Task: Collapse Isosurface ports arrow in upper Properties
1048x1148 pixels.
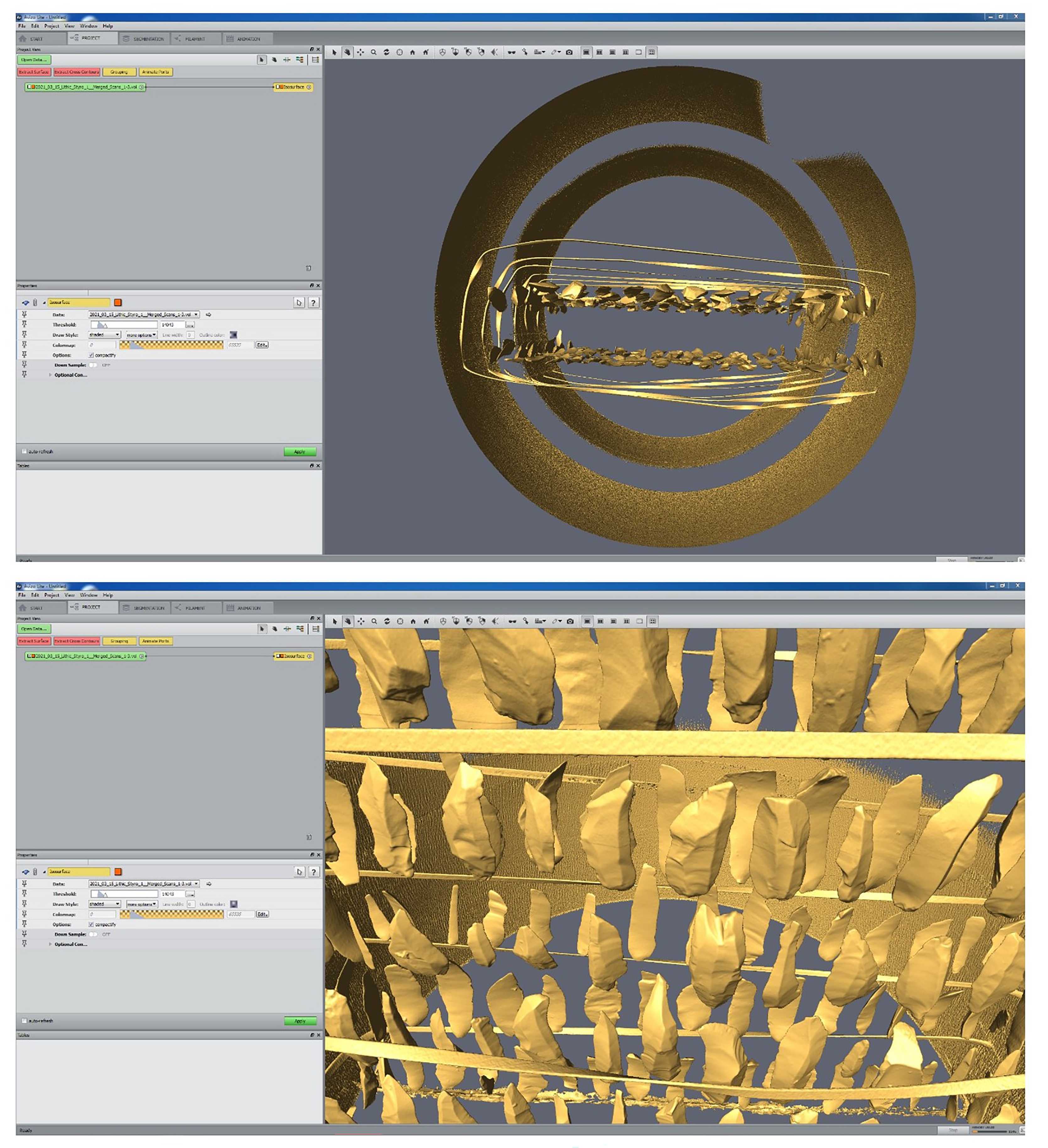Action: (44, 303)
